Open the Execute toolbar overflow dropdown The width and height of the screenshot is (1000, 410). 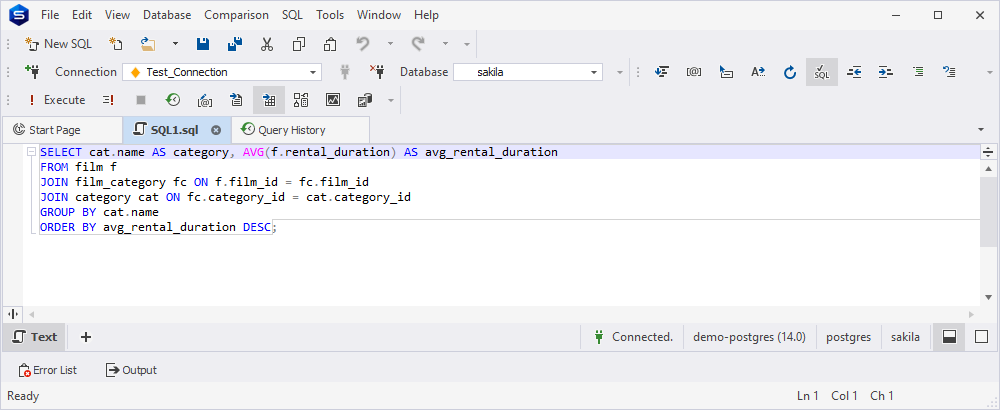391,100
